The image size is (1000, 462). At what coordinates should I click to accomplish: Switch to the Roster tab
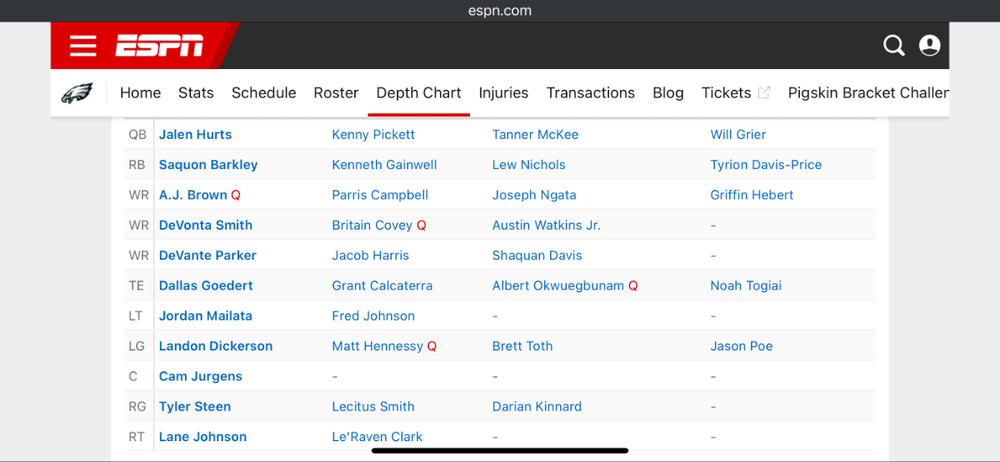pos(336,93)
